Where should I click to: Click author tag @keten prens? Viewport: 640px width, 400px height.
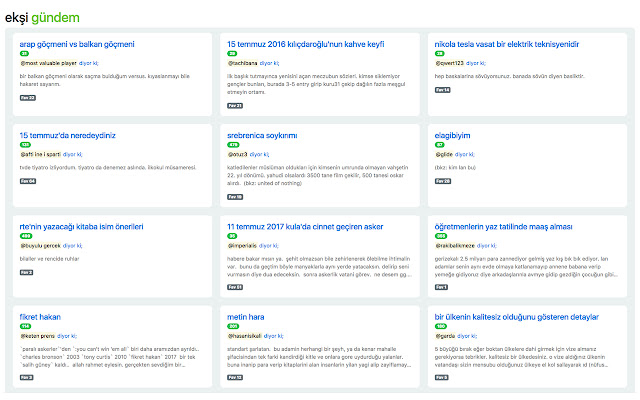click(x=38, y=336)
